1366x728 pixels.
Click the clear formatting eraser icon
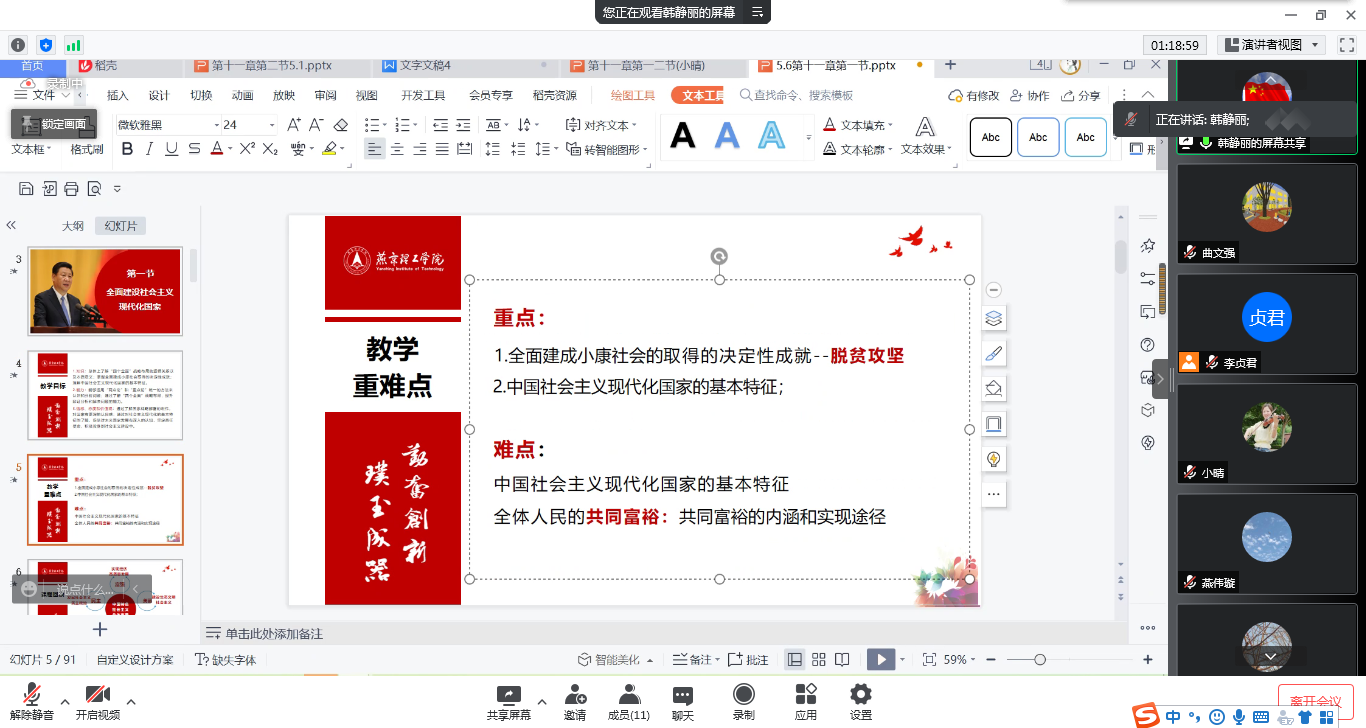click(x=341, y=125)
